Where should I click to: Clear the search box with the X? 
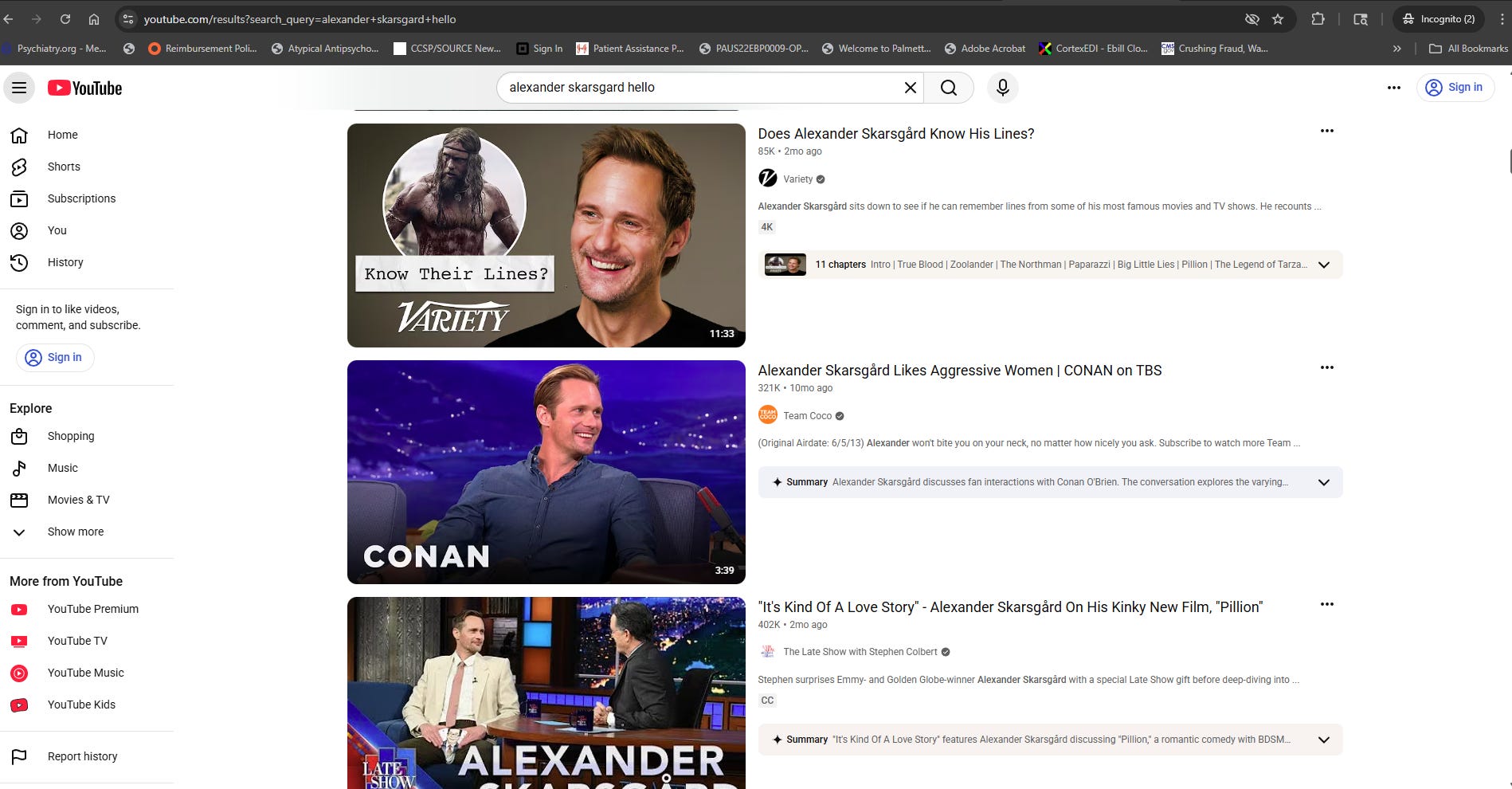[910, 88]
